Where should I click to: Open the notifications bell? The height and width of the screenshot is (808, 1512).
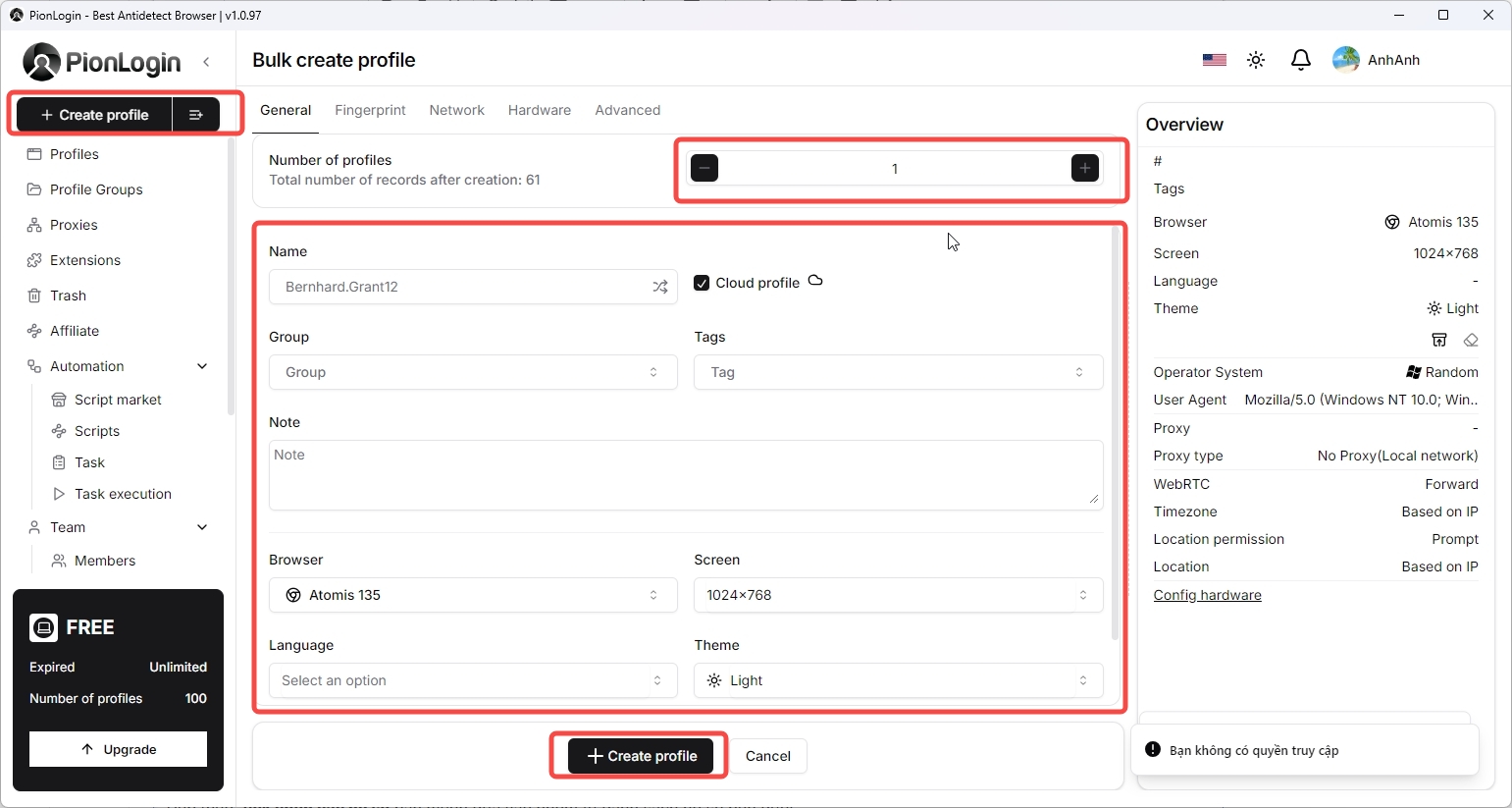[1300, 60]
